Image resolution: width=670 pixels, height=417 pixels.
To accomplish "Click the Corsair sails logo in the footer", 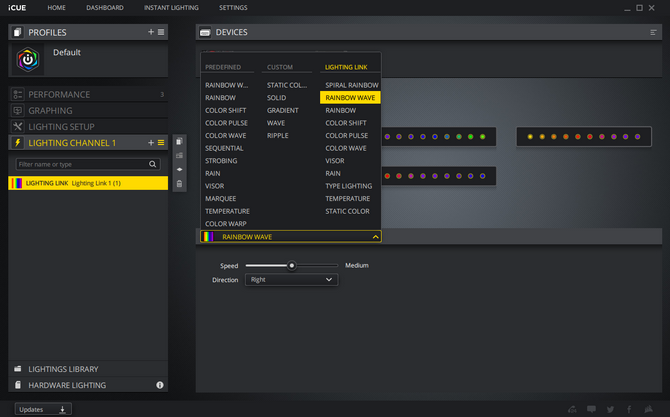I will 649,409.
